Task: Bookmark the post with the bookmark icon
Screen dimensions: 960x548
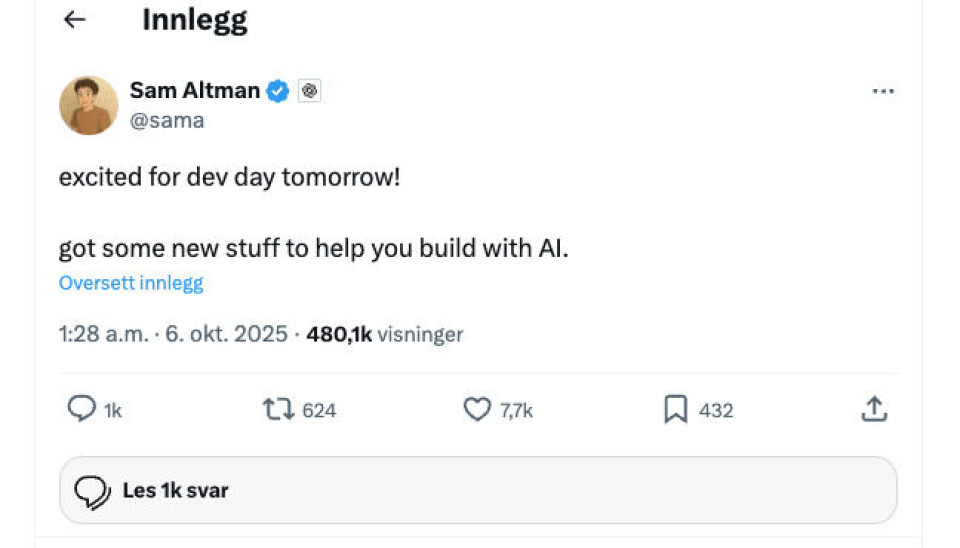Action: coord(676,409)
